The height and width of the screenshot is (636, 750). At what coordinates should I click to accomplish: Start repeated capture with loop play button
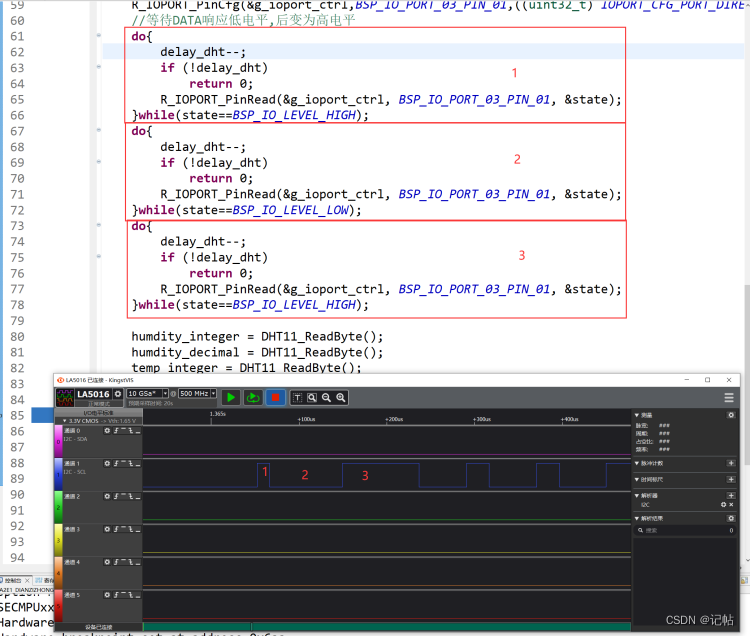tap(253, 397)
